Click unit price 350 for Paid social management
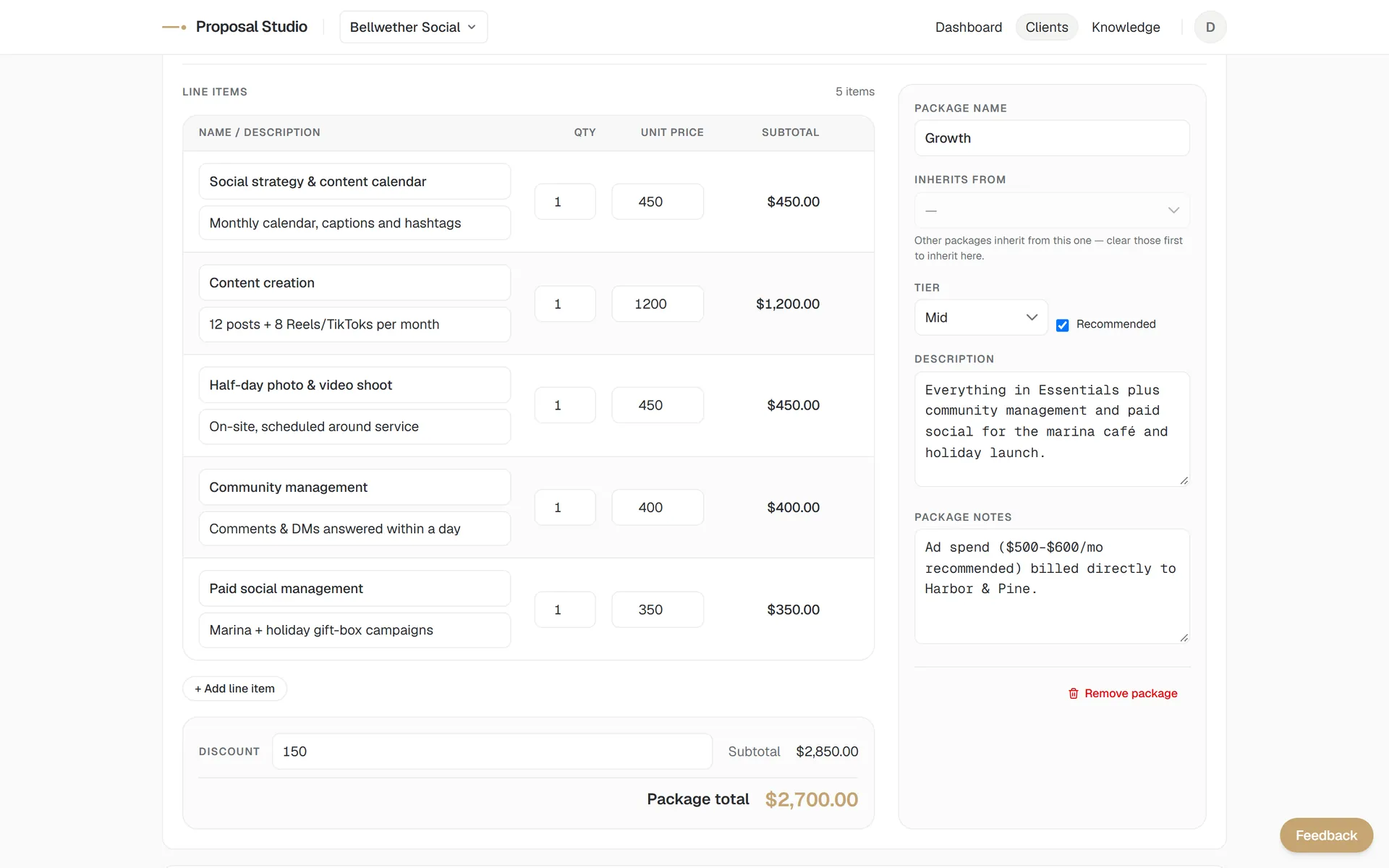The image size is (1389, 868). pyautogui.click(x=658, y=610)
